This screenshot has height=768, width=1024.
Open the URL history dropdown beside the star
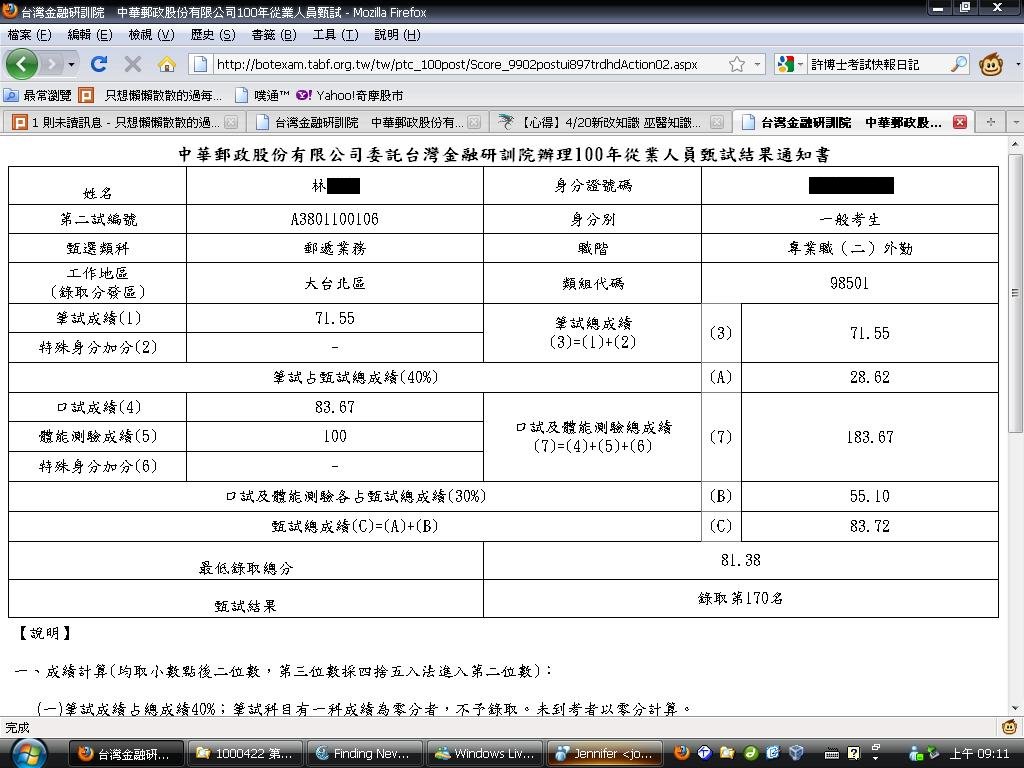coord(757,64)
